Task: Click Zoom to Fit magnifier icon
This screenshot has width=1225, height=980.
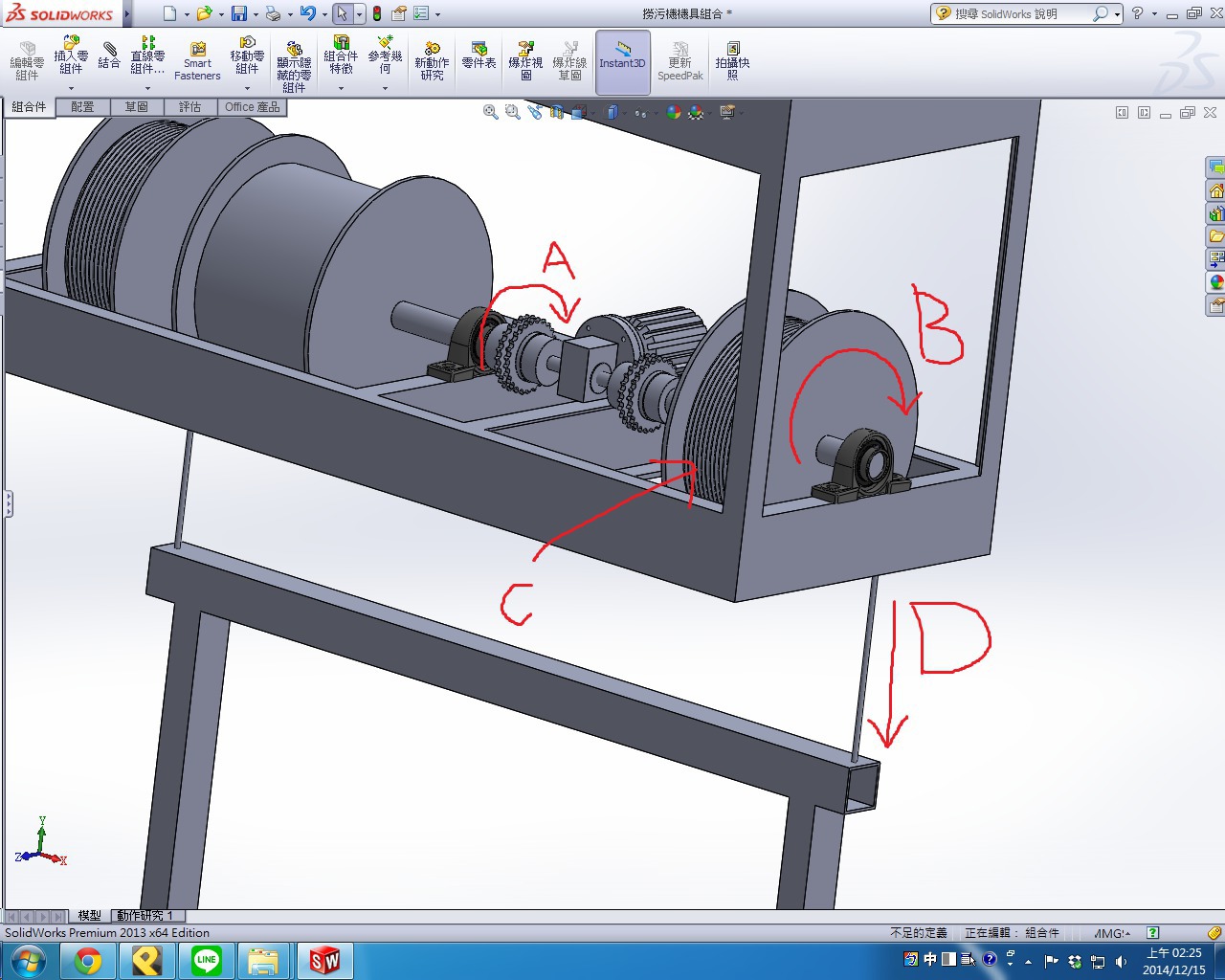Action: click(x=490, y=112)
